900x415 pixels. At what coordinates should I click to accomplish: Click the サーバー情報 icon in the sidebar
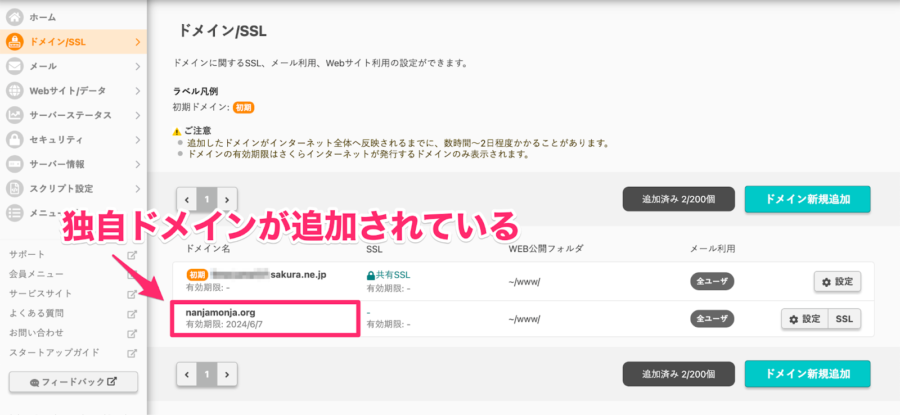point(14,164)
